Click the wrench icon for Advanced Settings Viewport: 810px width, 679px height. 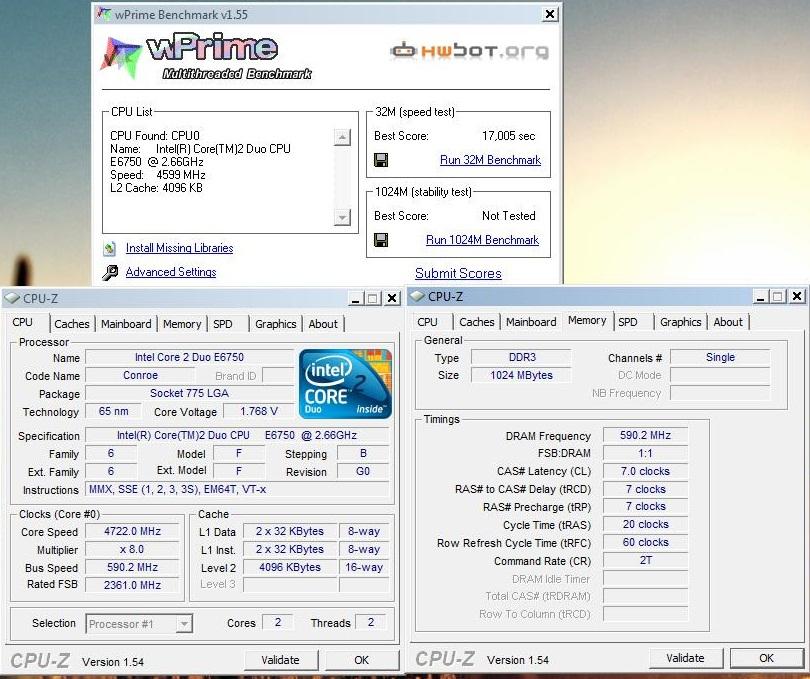110,272
